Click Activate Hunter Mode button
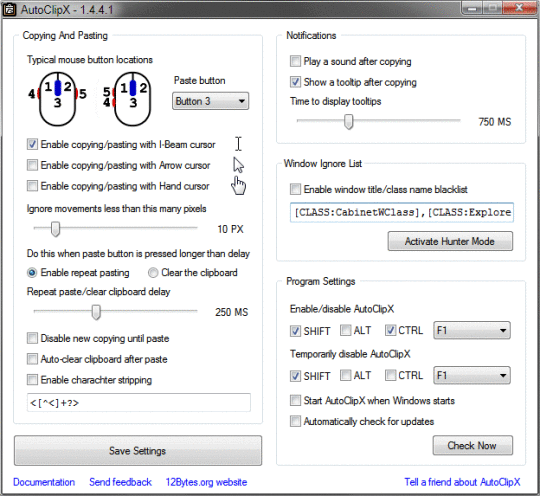Viewport: 540px width, 496px height. pos(450,241)
